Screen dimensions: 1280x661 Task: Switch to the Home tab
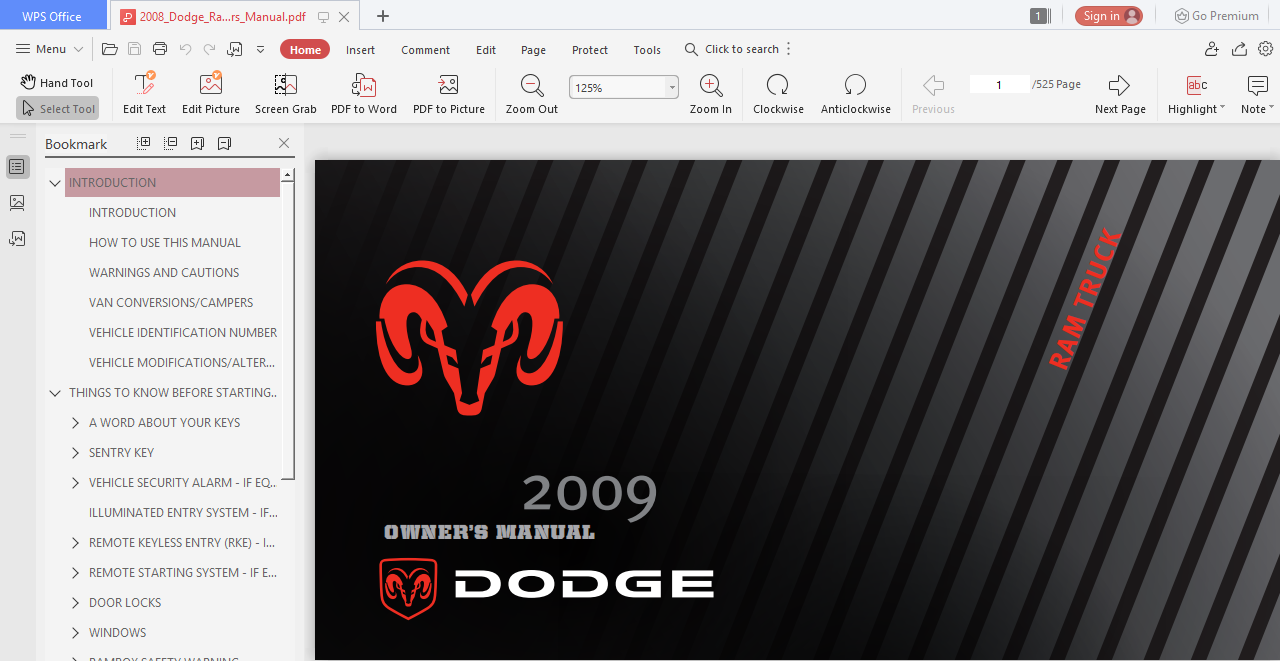click(x=305, y=49)
